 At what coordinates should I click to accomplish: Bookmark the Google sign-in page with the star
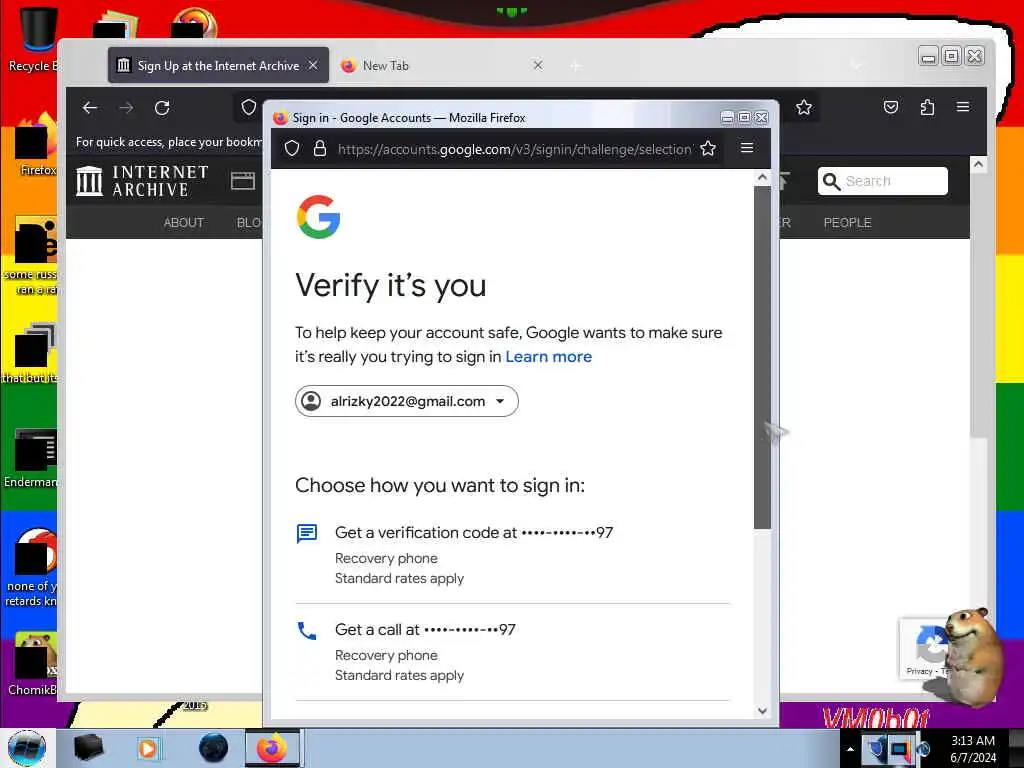(x=708, y=149)
